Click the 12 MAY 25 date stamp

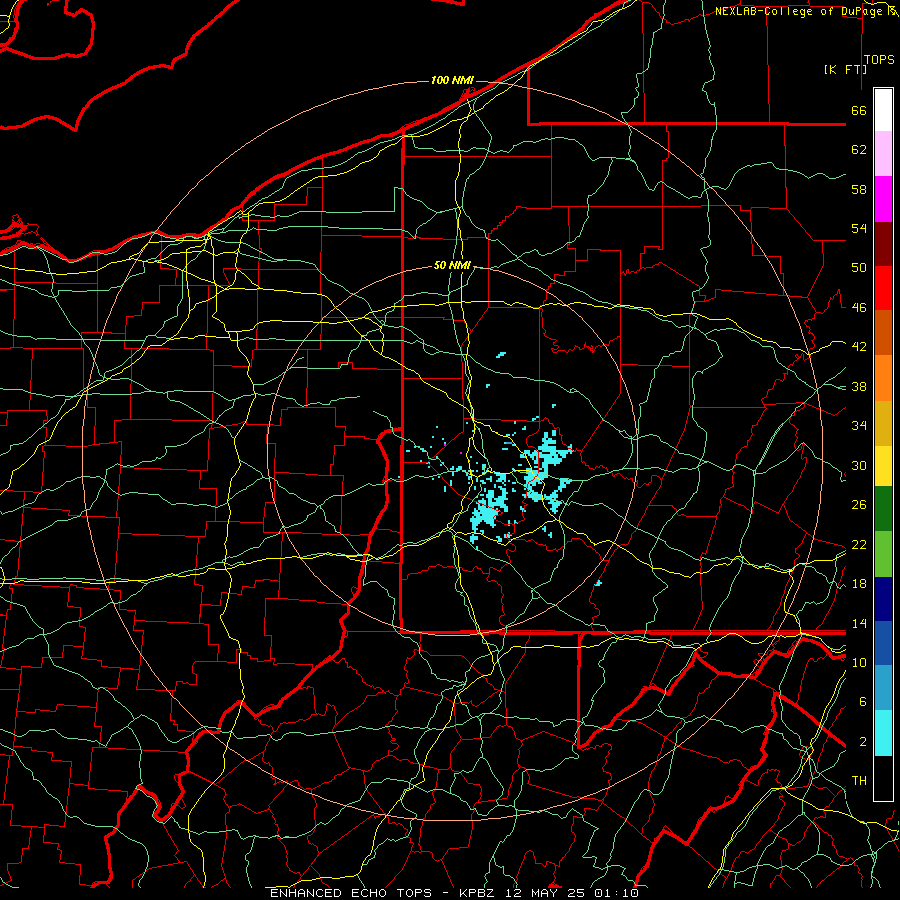[x=545, y=893]
